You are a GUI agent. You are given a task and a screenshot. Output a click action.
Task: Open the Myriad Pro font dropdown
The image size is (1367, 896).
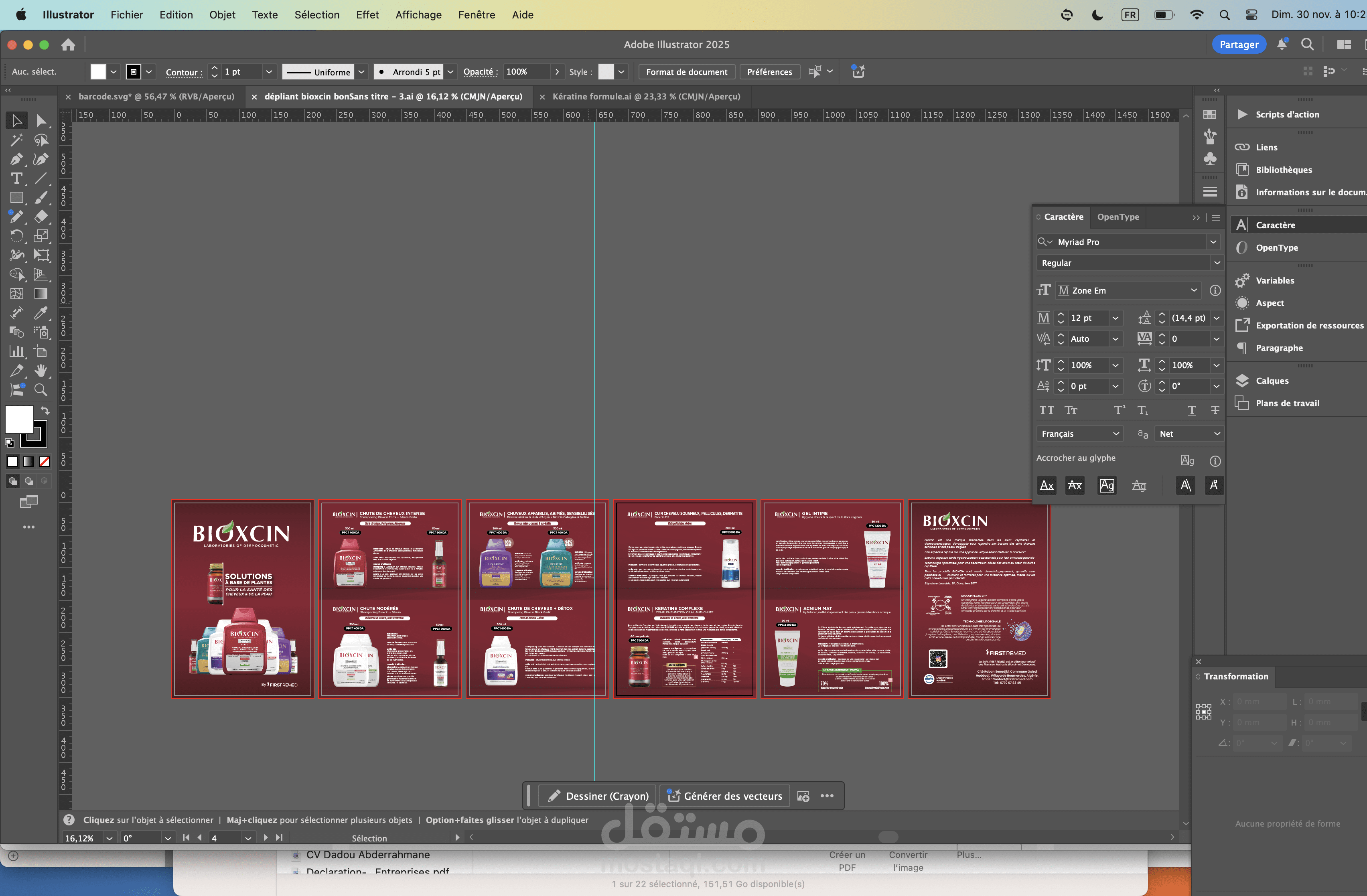pos(1213,242)
